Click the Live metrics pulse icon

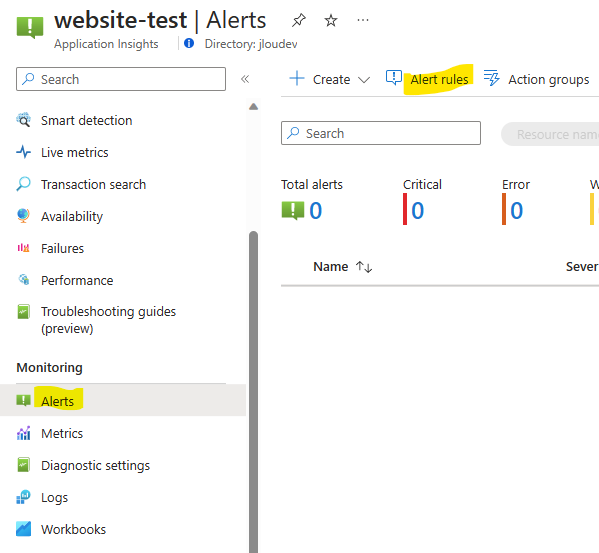pyautogui.click(x=24, y=152)
